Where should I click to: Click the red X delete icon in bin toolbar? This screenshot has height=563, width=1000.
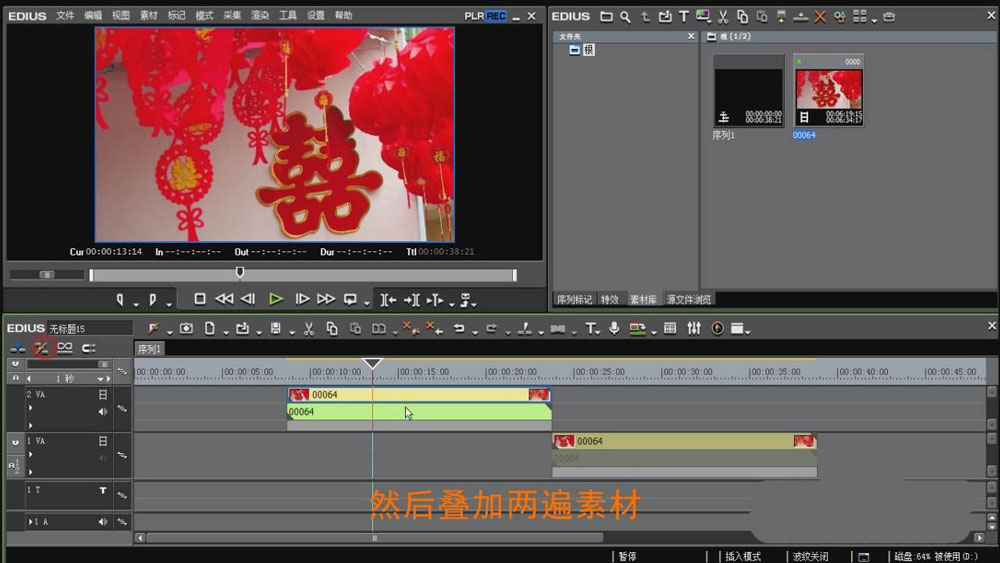point(820,17)
